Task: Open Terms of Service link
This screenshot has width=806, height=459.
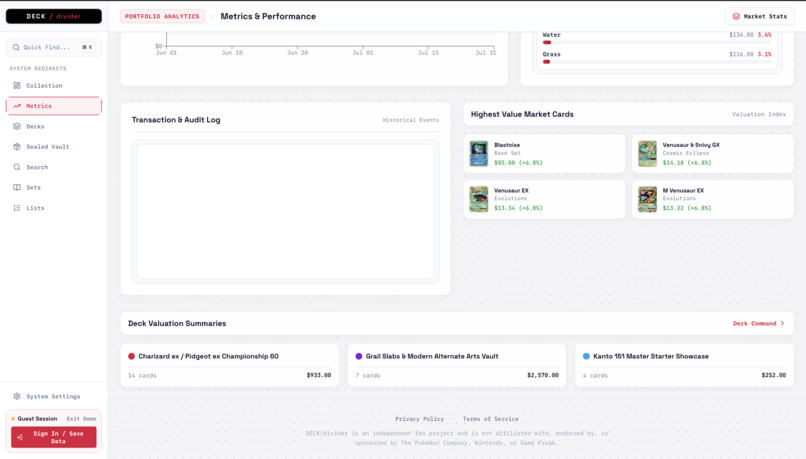Action: point(490,419)
